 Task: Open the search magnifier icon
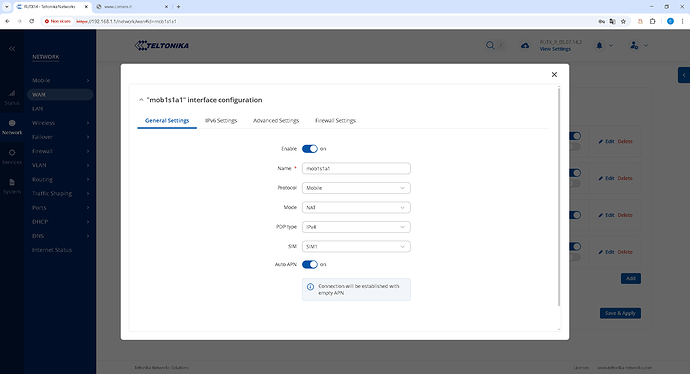click(490, 45)
